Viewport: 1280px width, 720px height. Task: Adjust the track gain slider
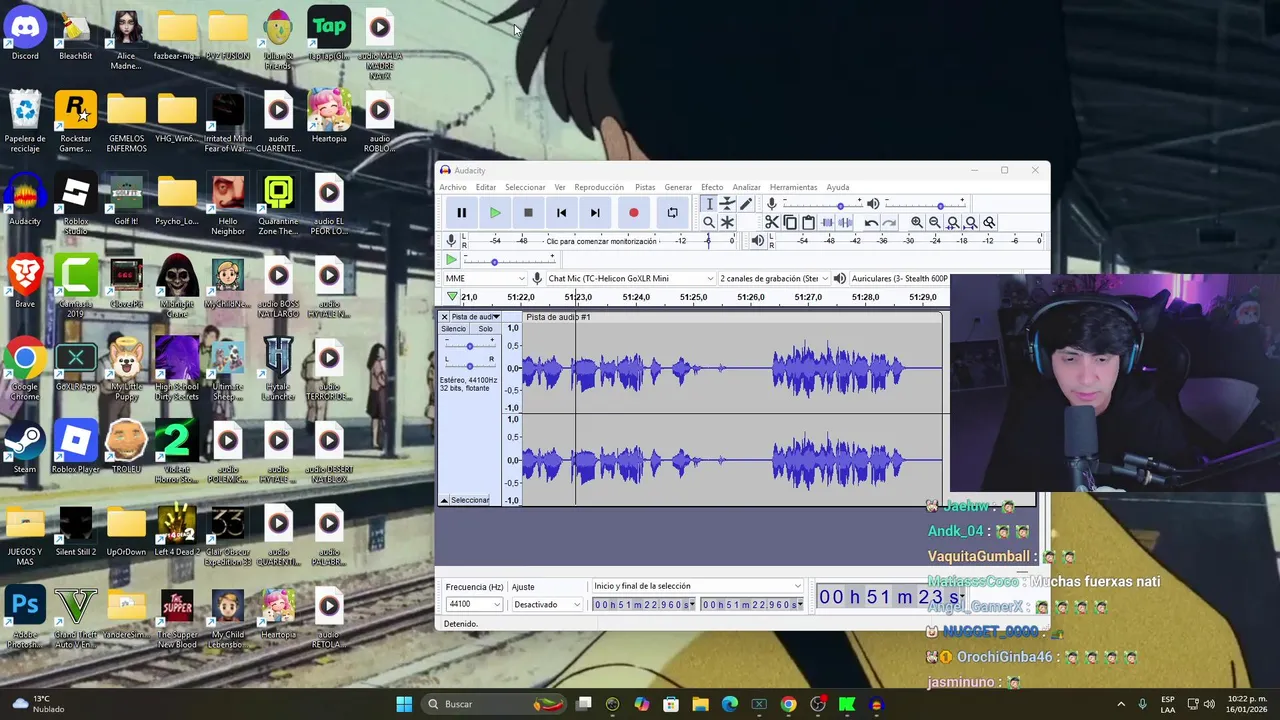coord(469,345)
